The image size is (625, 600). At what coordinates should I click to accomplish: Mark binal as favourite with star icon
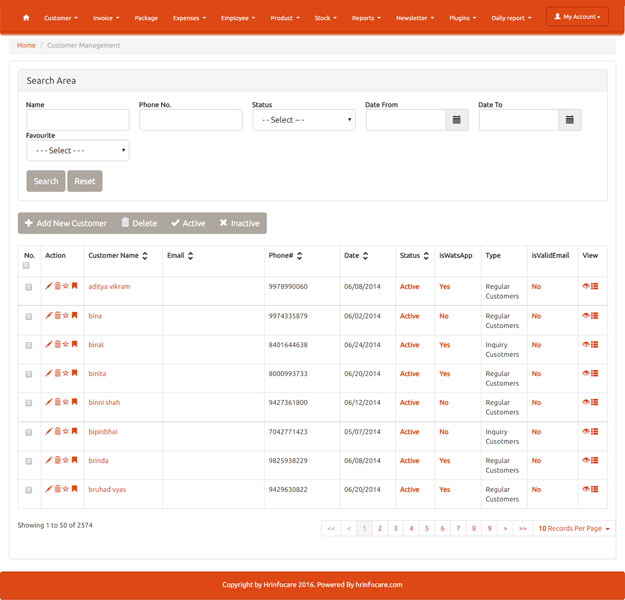66,344
